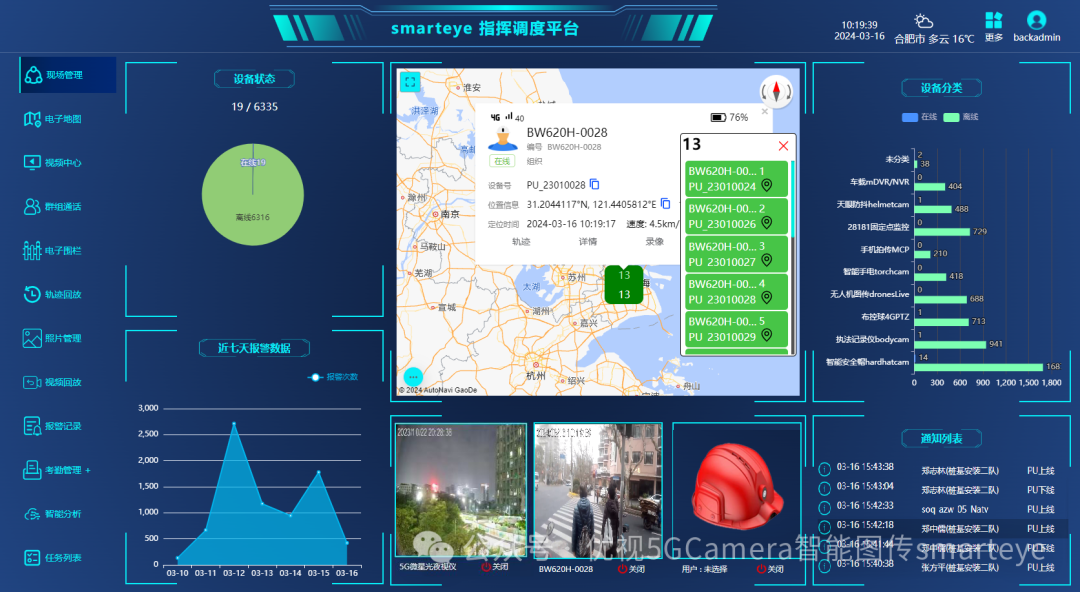Locate device PU_23010026 with its pin icon

point(767,223)
